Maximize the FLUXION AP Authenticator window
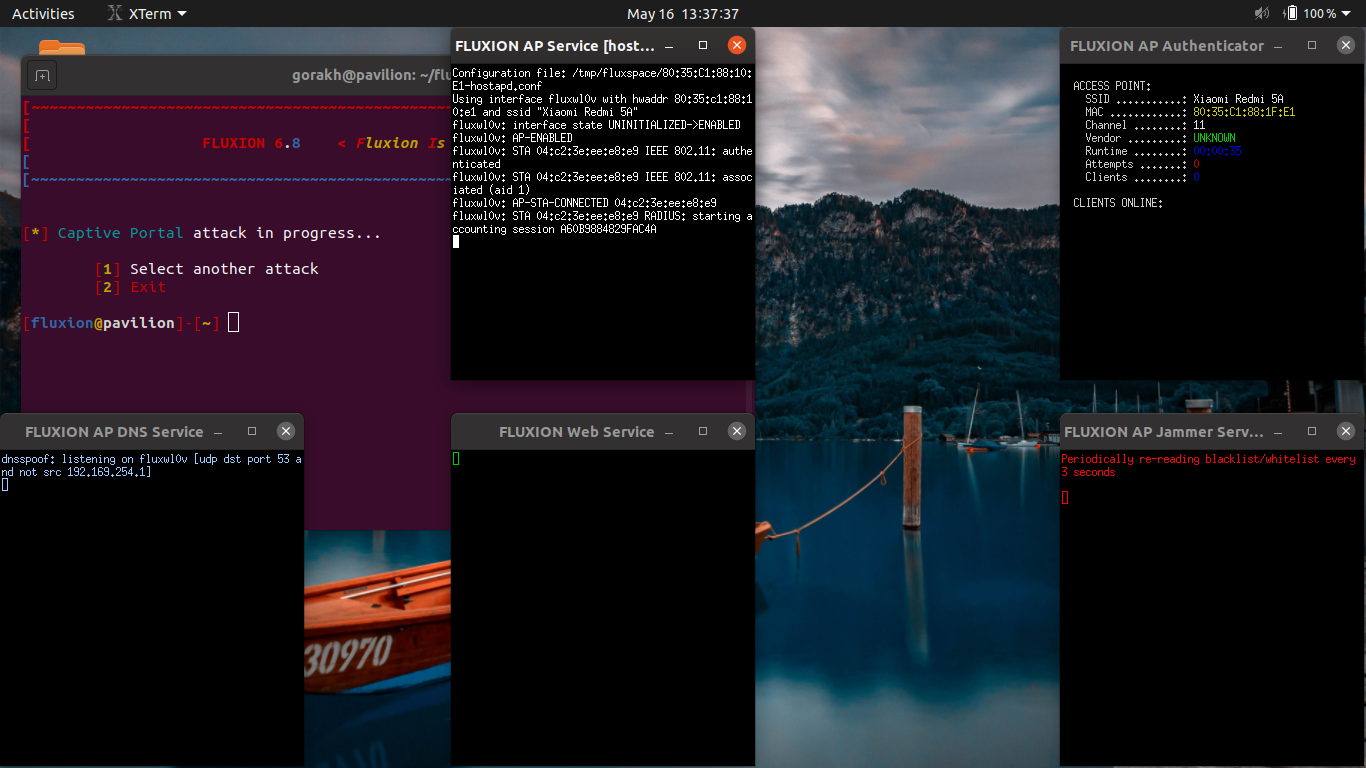The image size is (1366, 768). click(1312, 45)
